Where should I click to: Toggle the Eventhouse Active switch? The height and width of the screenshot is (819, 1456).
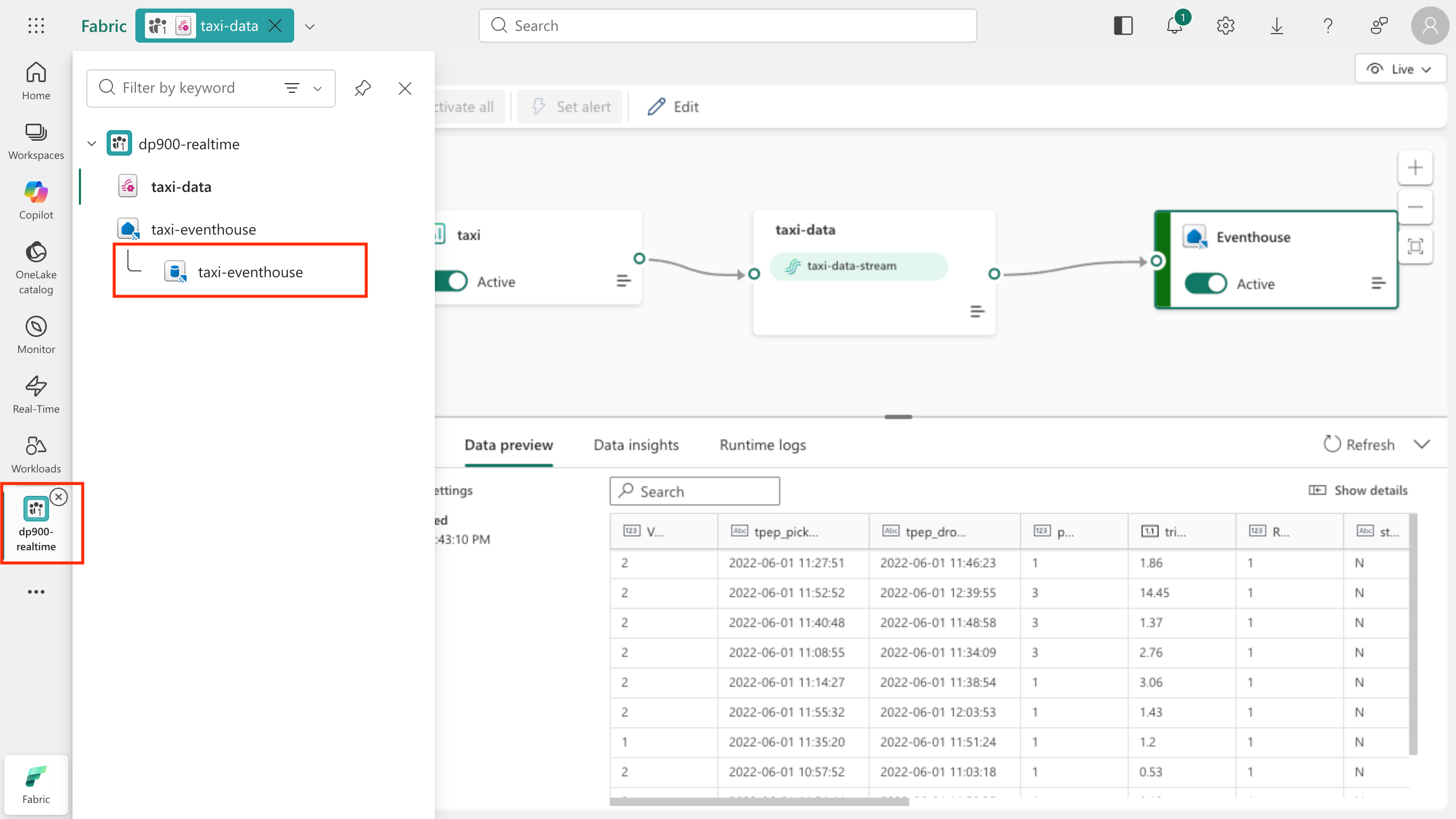[x=1206, y=283]
